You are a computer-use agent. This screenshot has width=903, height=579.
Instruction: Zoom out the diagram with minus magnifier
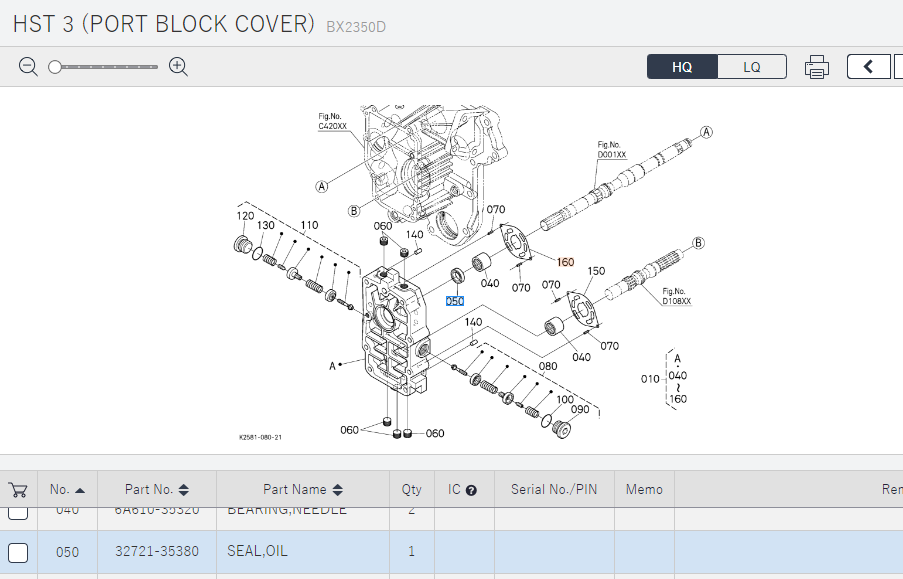pos(28,67)
